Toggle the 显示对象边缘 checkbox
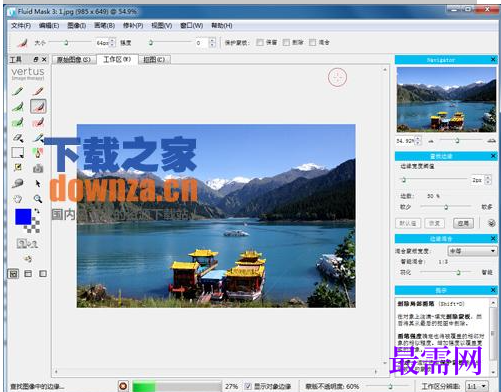The height and width of the screenshot is (392, 501). pos(248,386)
